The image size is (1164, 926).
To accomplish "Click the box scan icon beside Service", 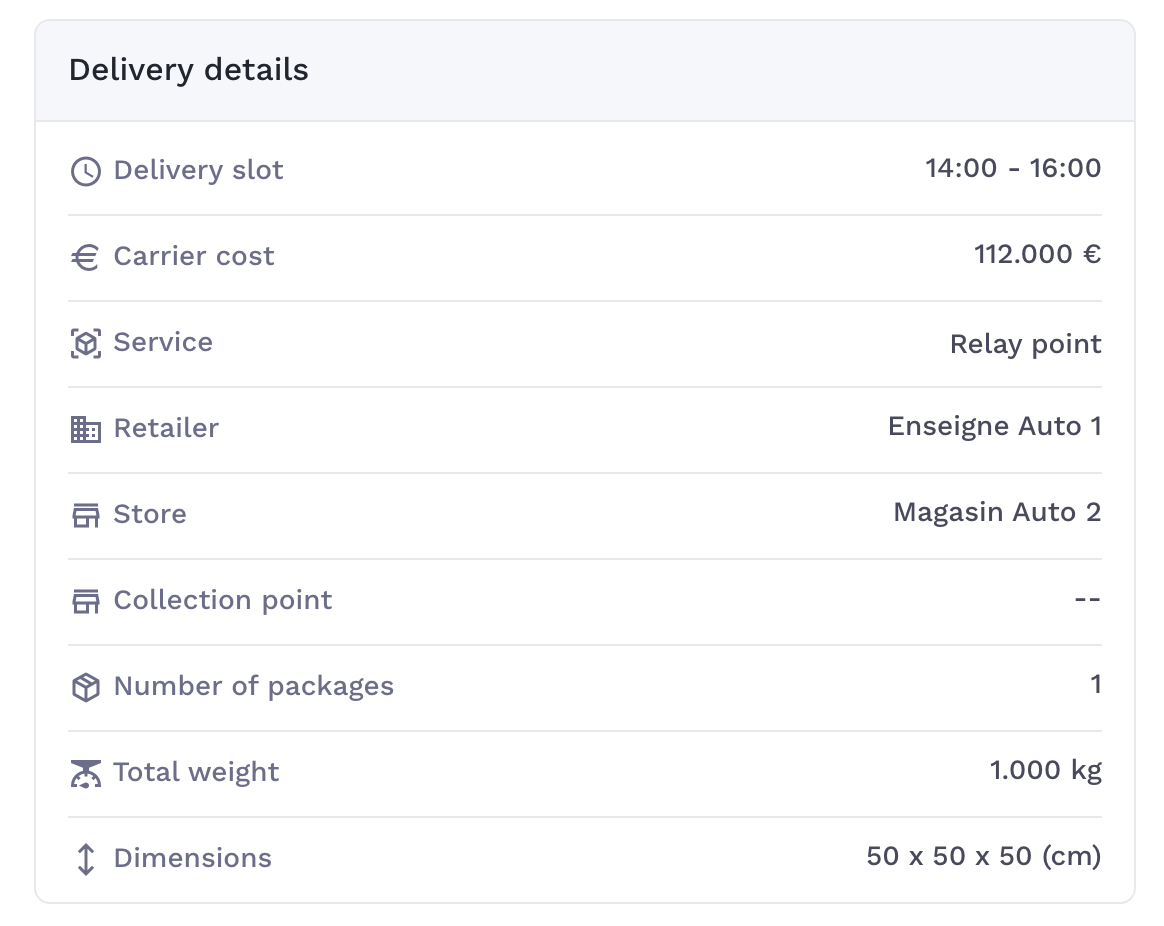I will [86, 343].
